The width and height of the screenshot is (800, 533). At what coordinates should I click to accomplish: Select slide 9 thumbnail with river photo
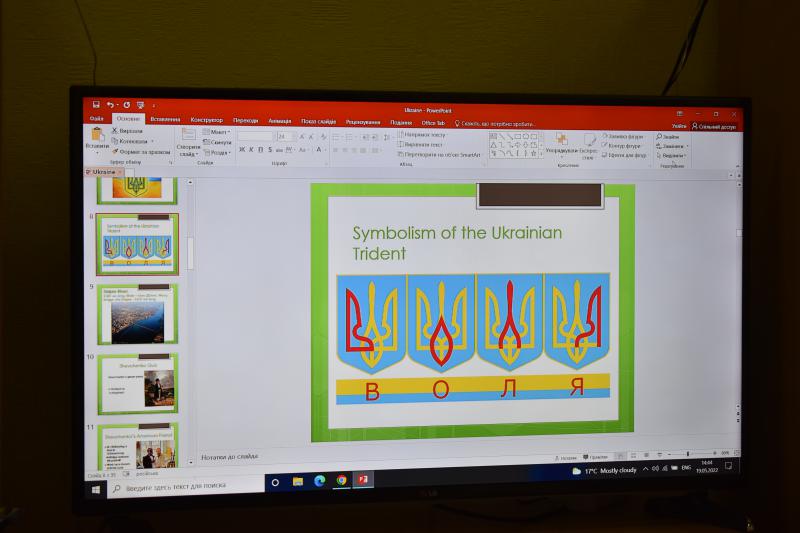[x=137, y=314]
